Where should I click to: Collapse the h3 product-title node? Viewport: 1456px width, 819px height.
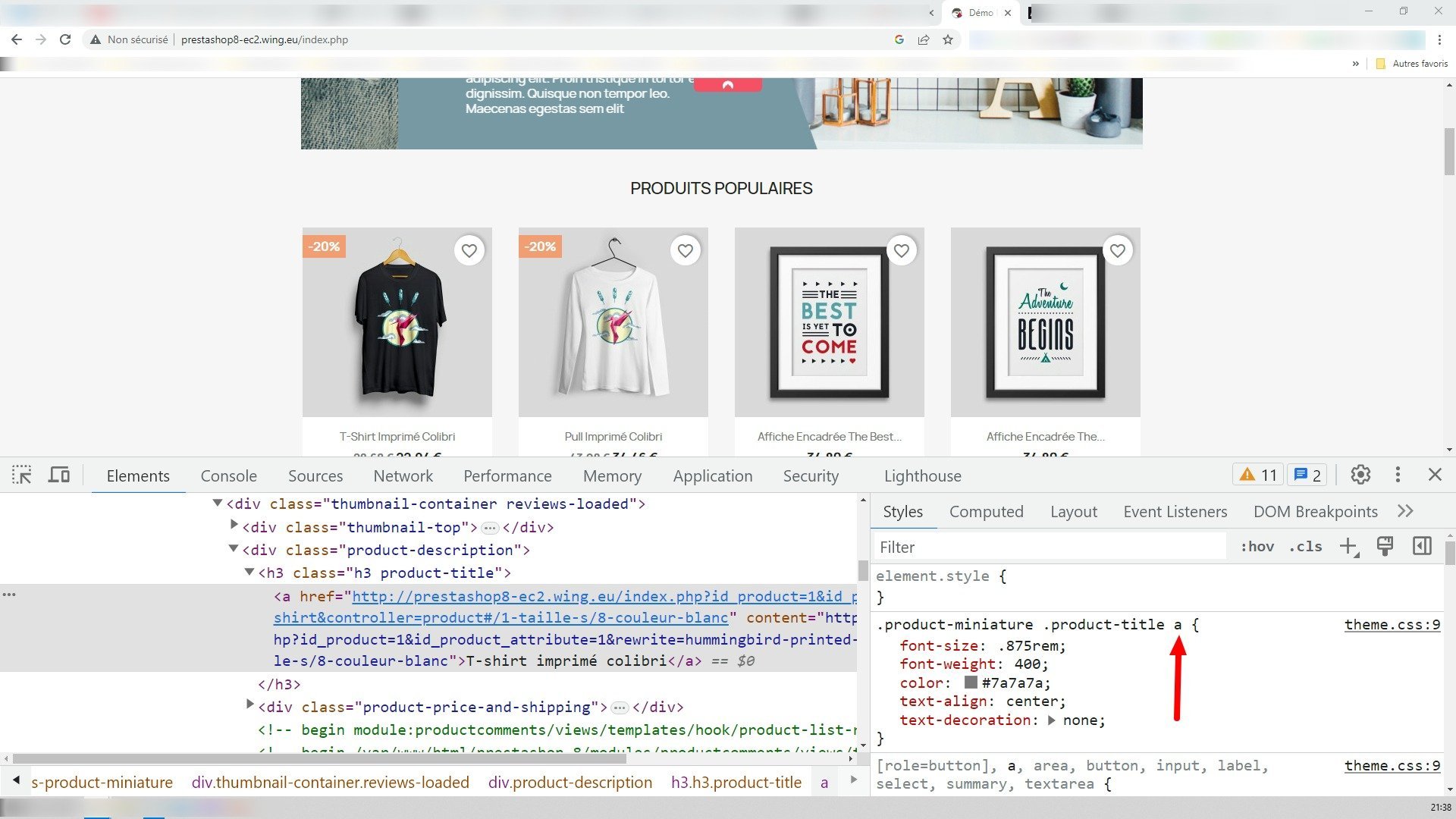249,573
